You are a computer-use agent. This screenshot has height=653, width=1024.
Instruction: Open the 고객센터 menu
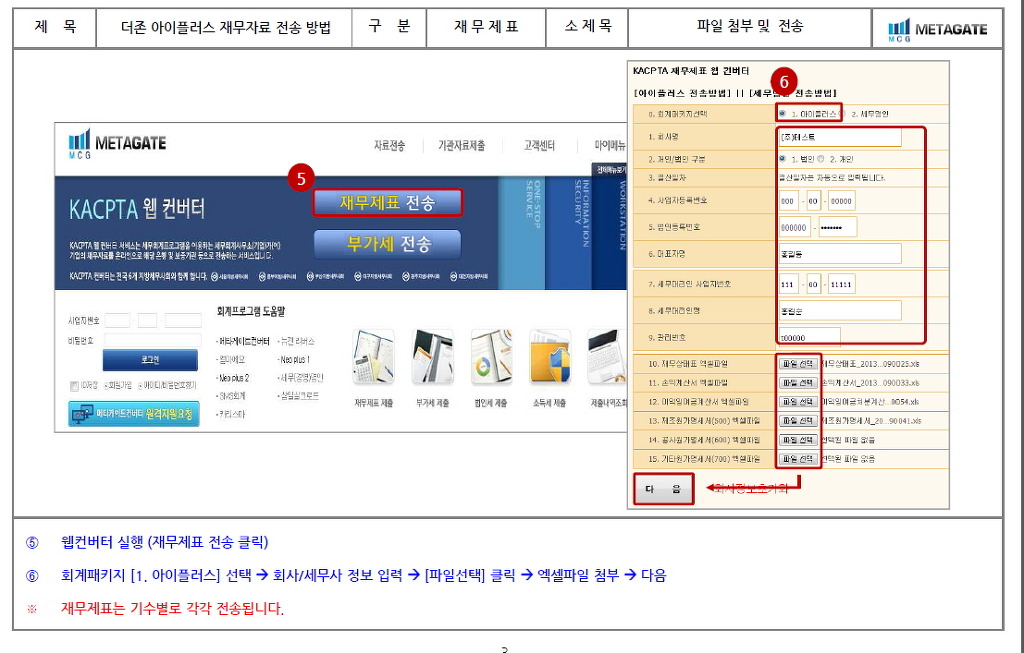[x=539, y=145]
